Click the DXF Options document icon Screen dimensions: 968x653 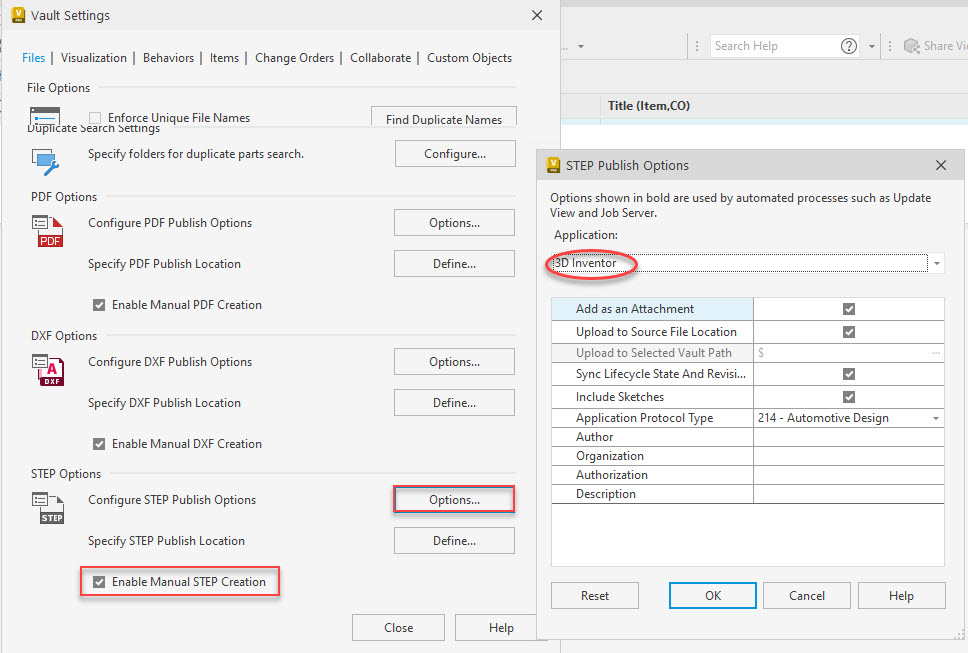(48, 370)
